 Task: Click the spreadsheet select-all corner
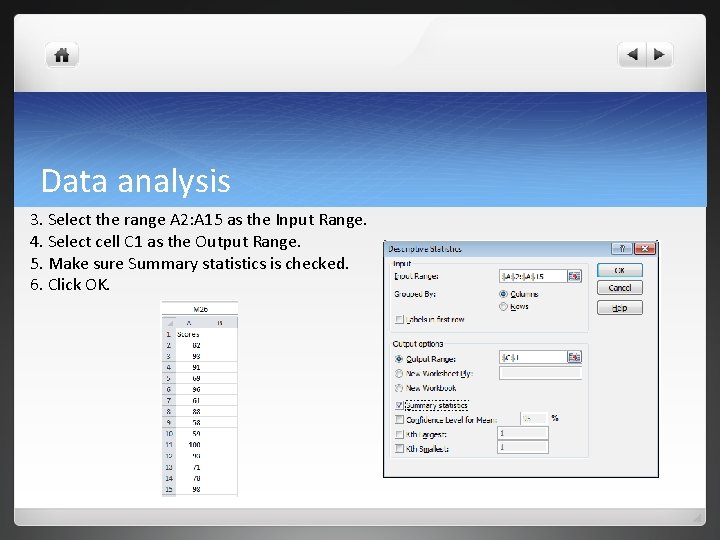[169, 323]
